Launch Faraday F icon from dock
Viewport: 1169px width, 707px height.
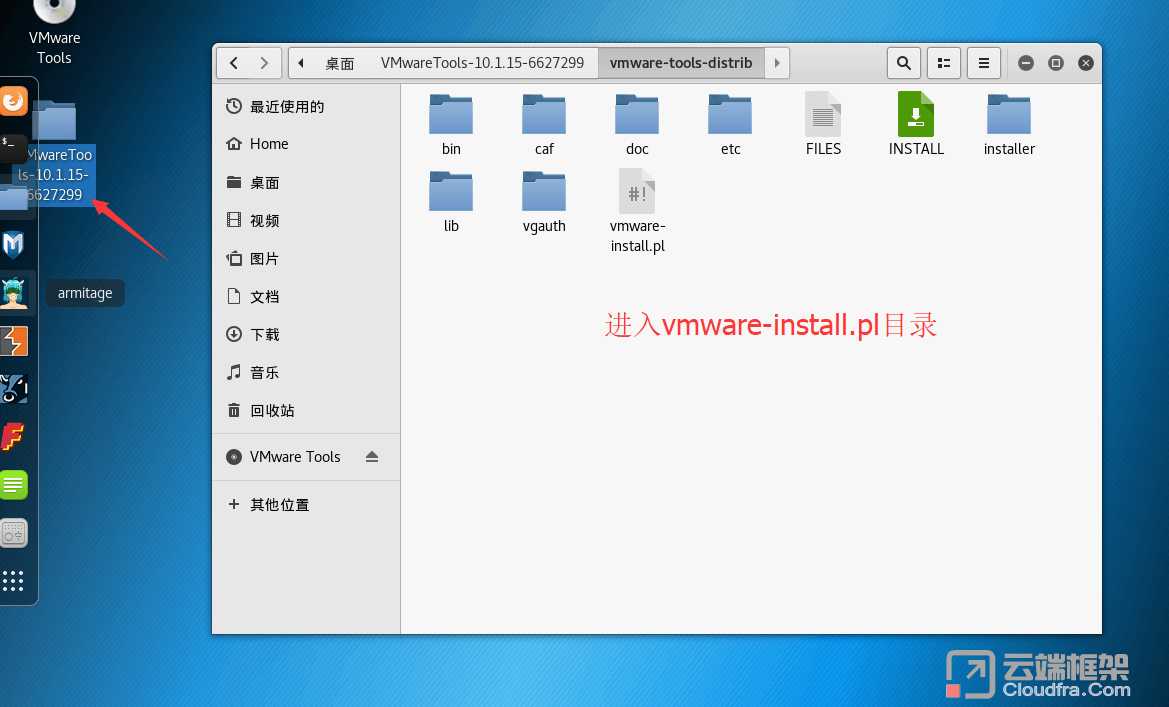click(13, 437)
